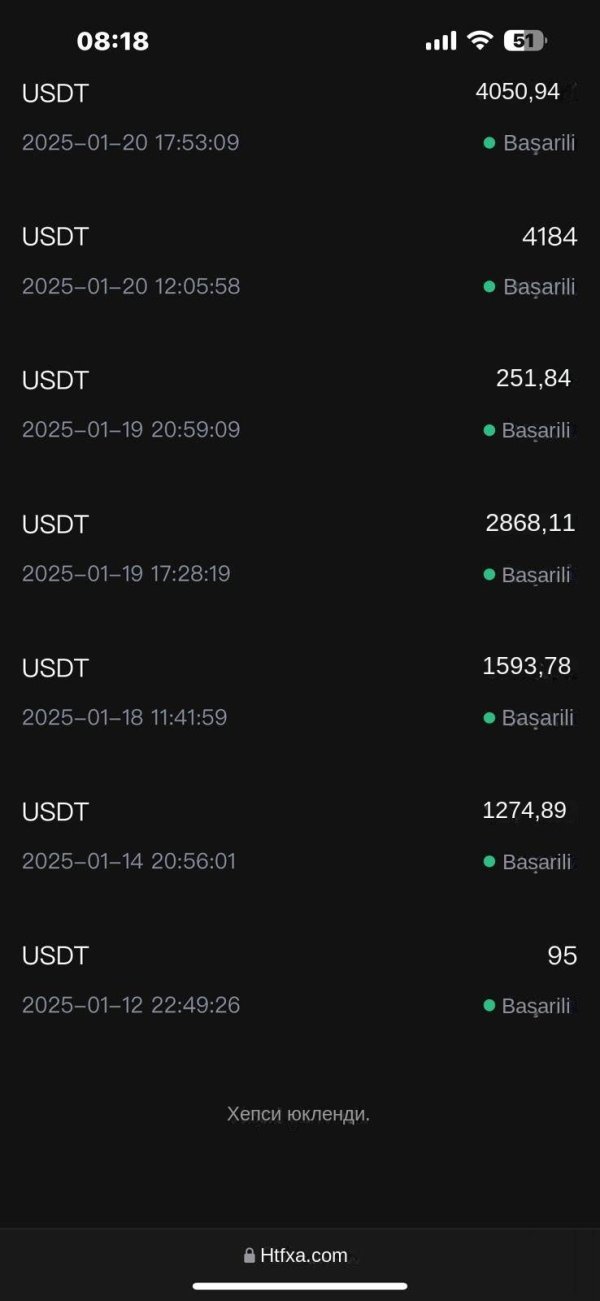Viewport: 600px width, 1301px height.
Task: Tap timestamp 2025-01-19 20:59:09
Action: (x=131, y=430)
